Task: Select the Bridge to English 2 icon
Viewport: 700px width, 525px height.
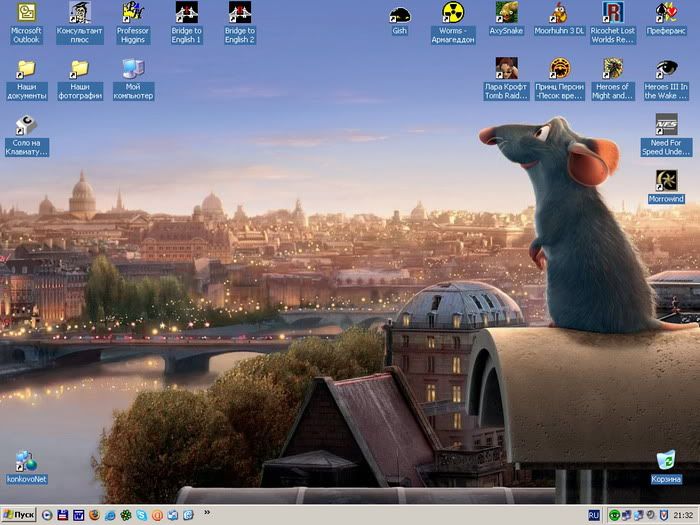Action: pos(240,23)
